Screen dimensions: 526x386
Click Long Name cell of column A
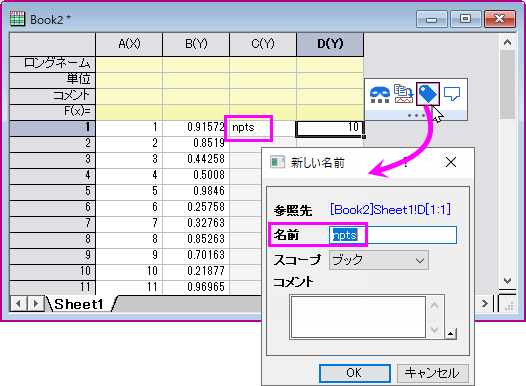[129, 64]
